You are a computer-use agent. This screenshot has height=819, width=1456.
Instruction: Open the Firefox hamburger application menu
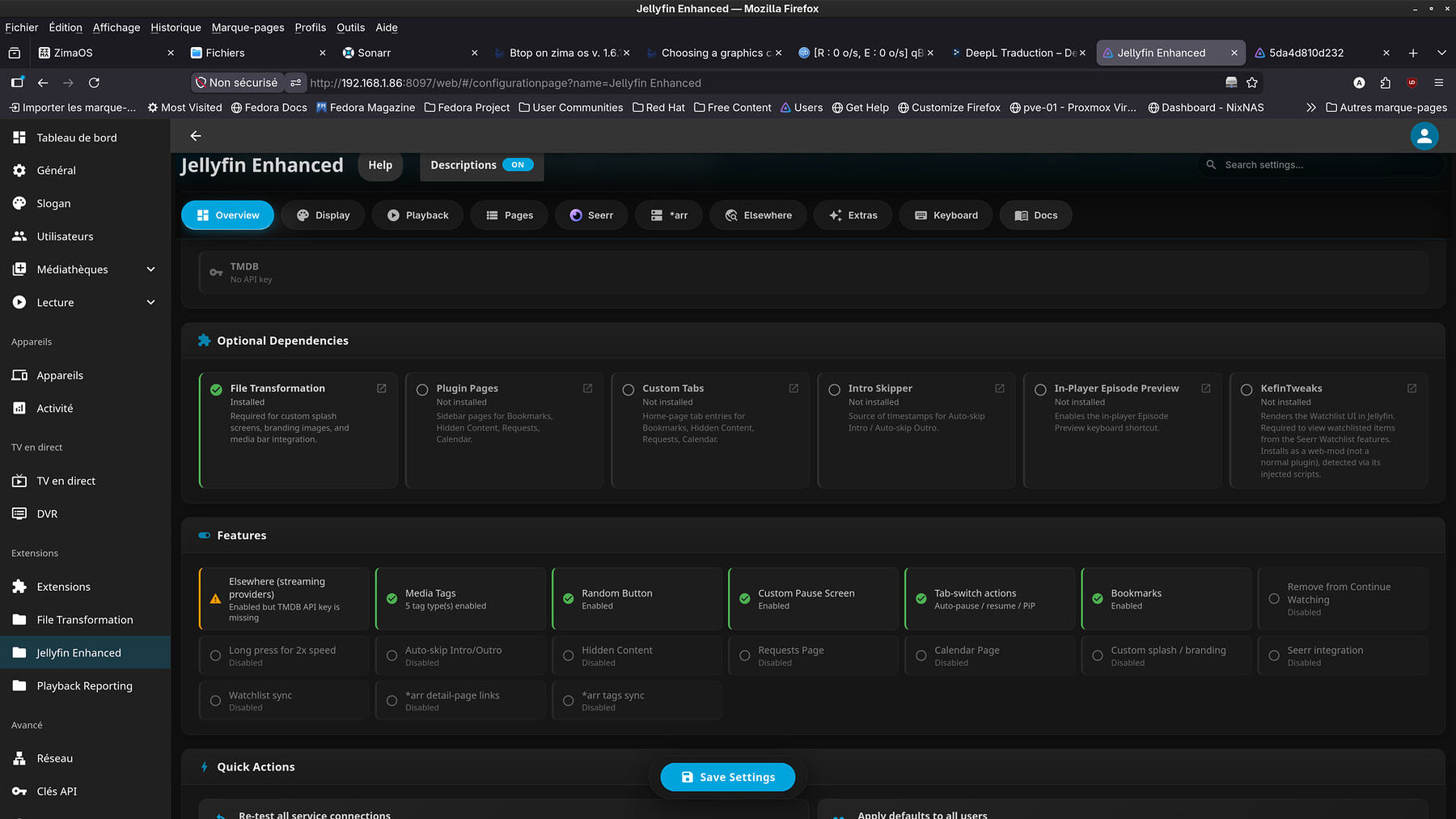[x=1439, y=83]
